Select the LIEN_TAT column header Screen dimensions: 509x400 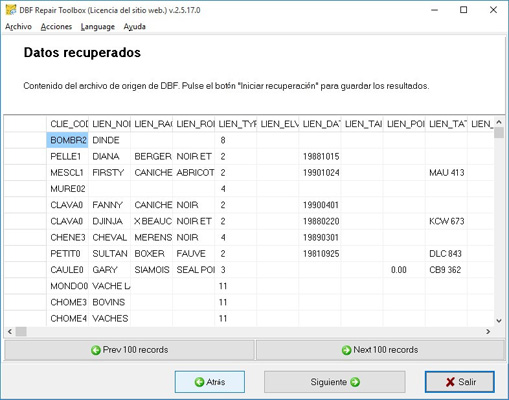[446, 124]
